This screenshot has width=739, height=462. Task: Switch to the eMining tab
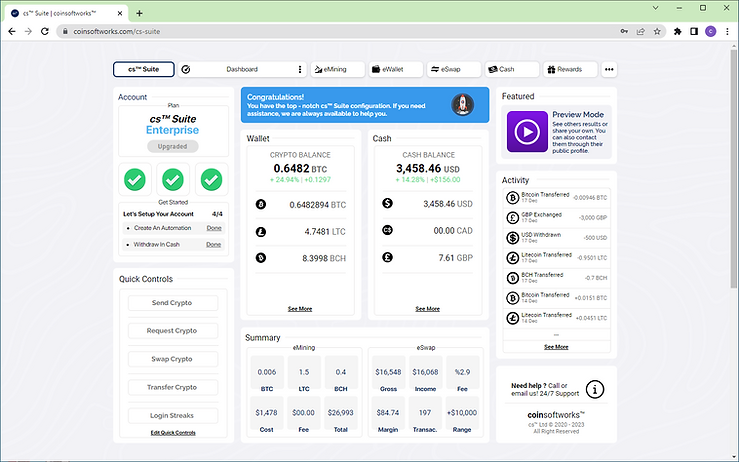point(337,69)
